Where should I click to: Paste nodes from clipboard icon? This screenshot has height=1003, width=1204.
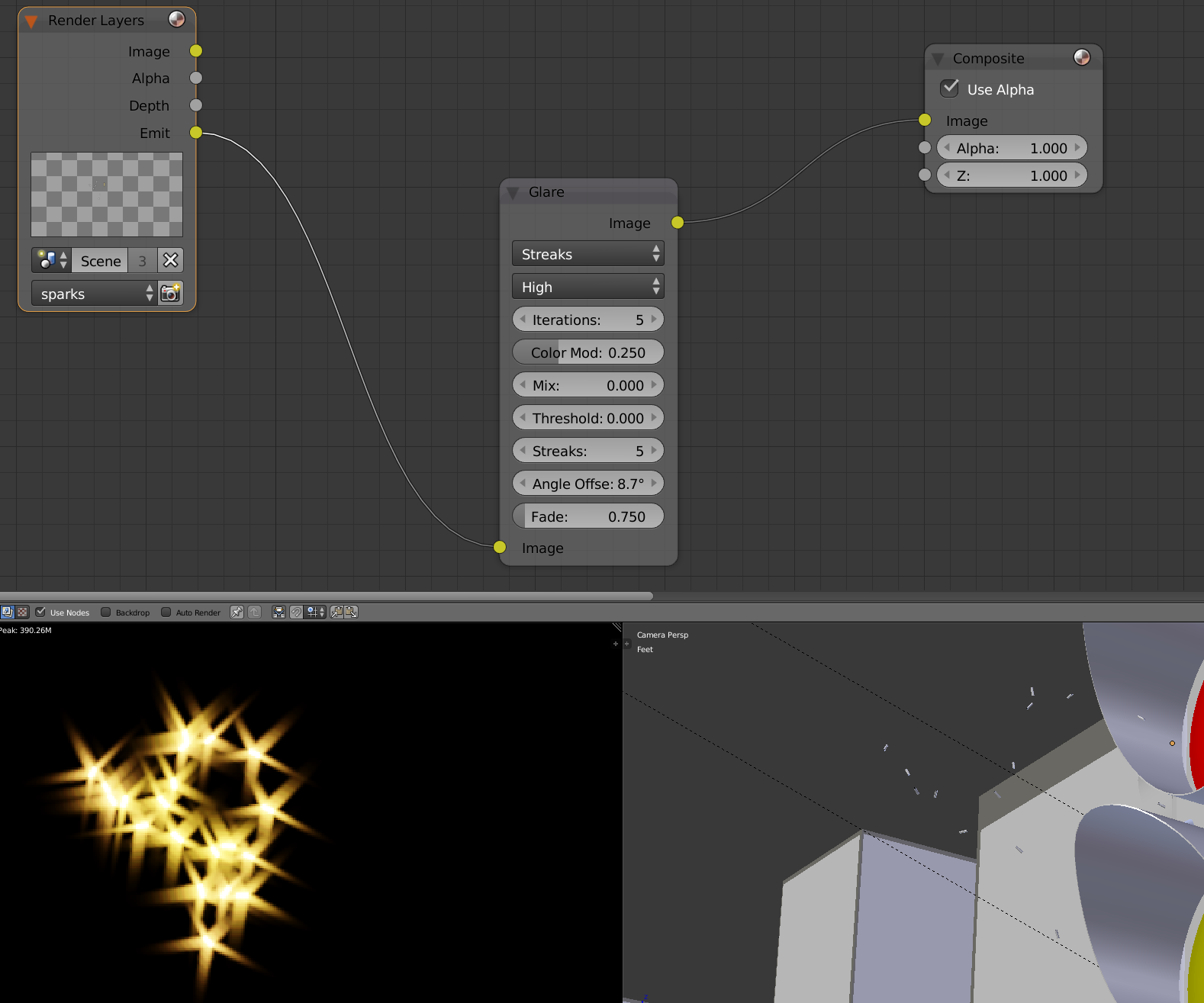(351, 612)
